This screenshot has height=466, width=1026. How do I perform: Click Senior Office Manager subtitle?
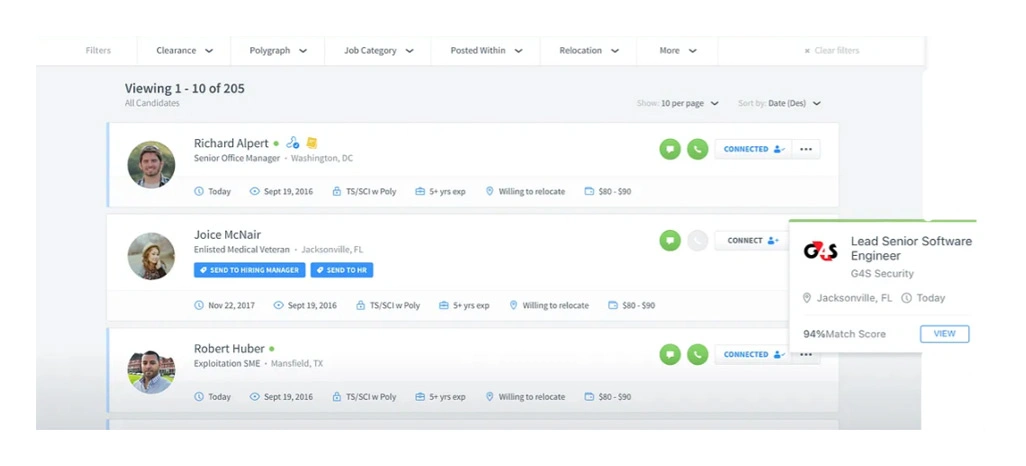point(237,158)
